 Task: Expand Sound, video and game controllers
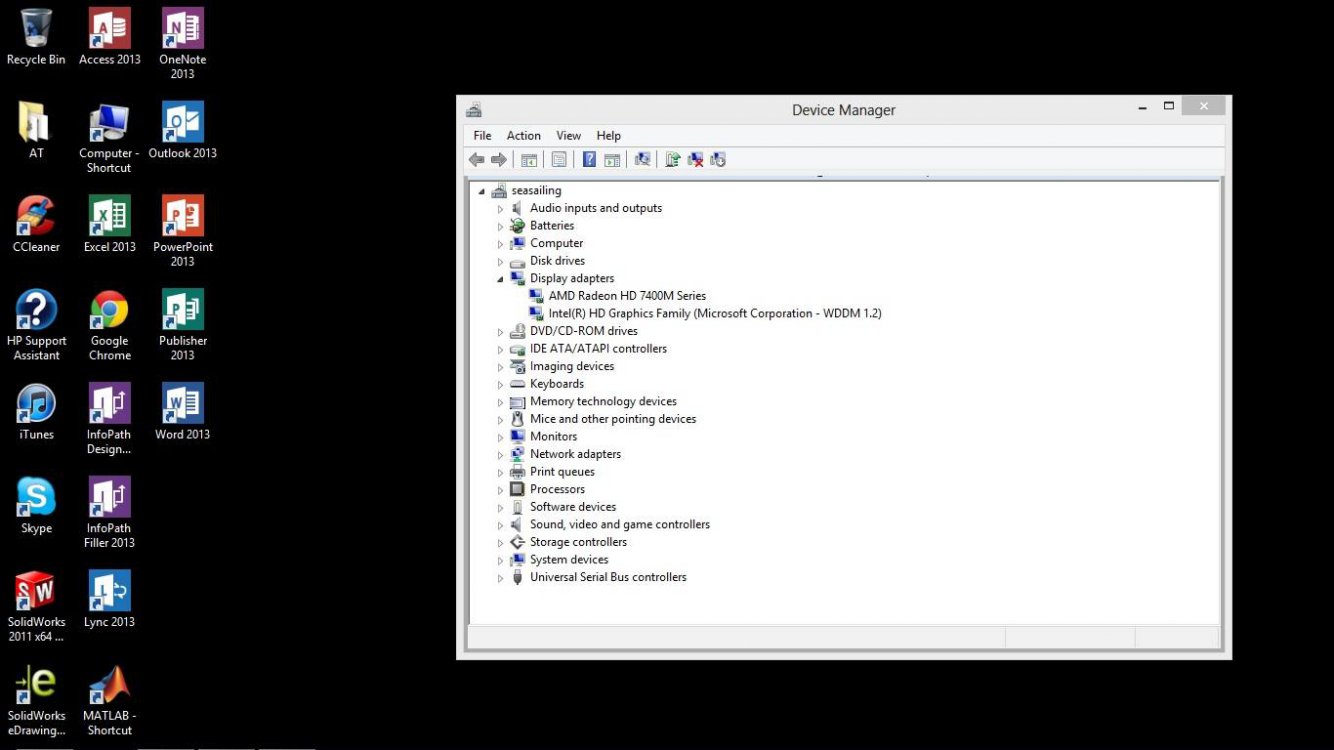[501, 525]
